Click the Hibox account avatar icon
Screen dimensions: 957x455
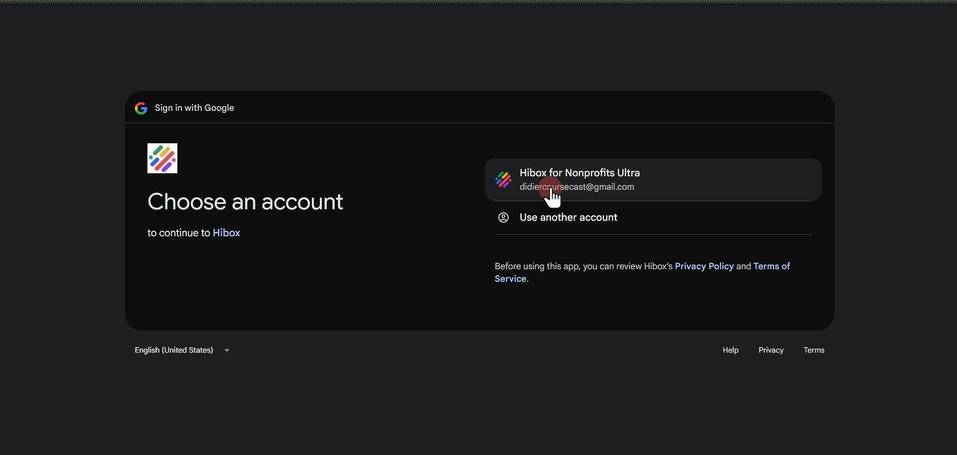pos(504,180)
